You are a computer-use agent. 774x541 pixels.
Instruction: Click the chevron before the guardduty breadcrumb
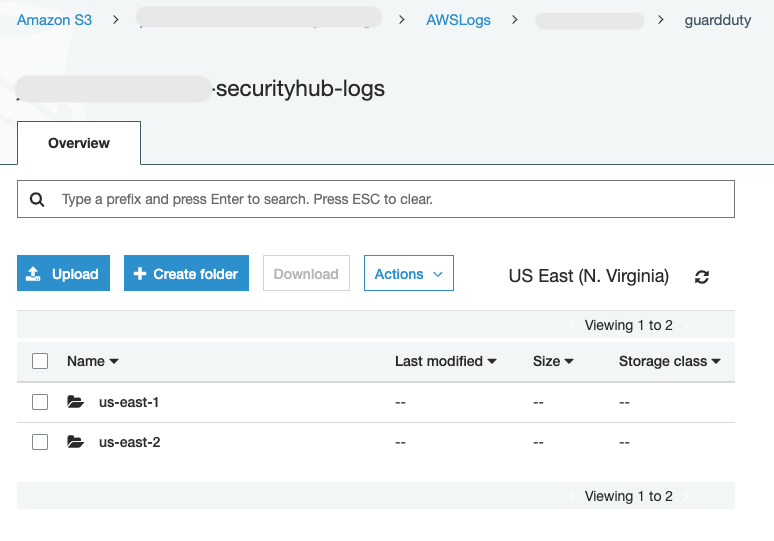coord(660,20)
